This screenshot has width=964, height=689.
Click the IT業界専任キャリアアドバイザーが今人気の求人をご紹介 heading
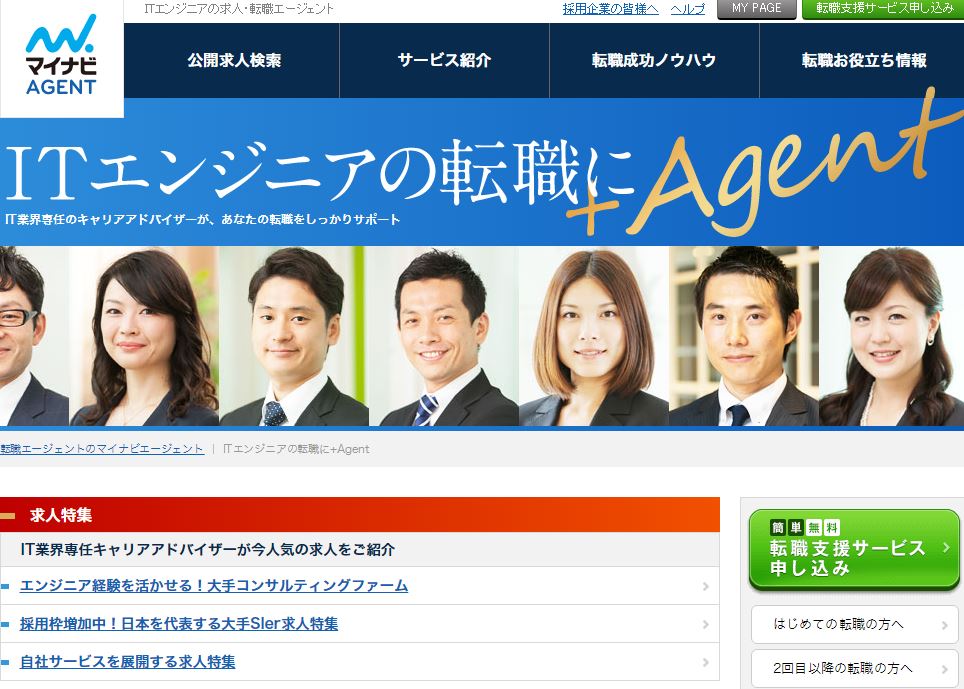(x=207, y=549)
